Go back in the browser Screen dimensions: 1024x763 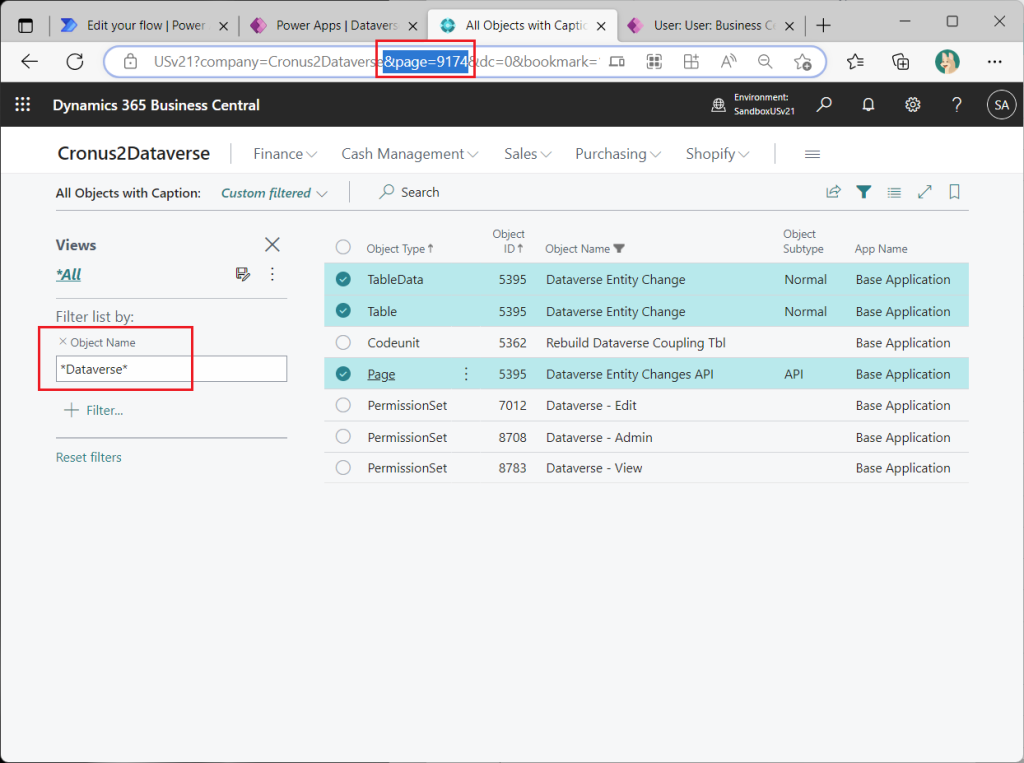(x=30, y=62)
